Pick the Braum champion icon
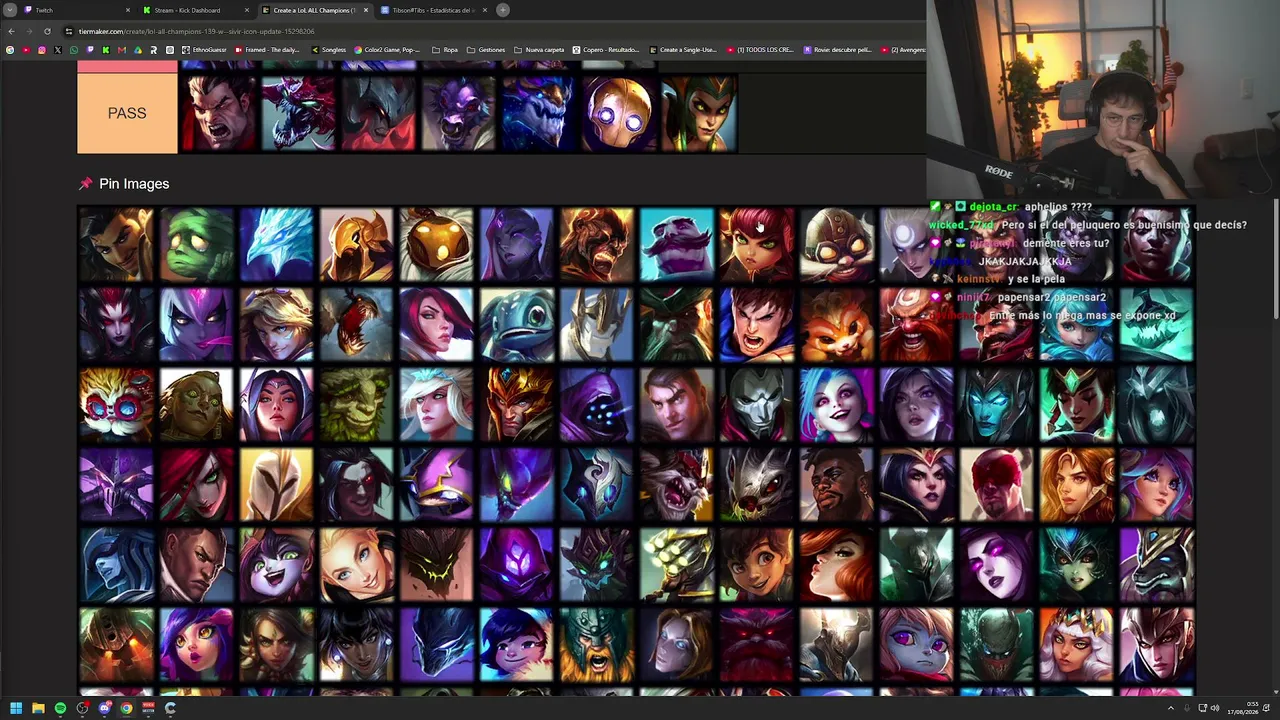This screenshot has width=1280, height=720. point(677,244)
